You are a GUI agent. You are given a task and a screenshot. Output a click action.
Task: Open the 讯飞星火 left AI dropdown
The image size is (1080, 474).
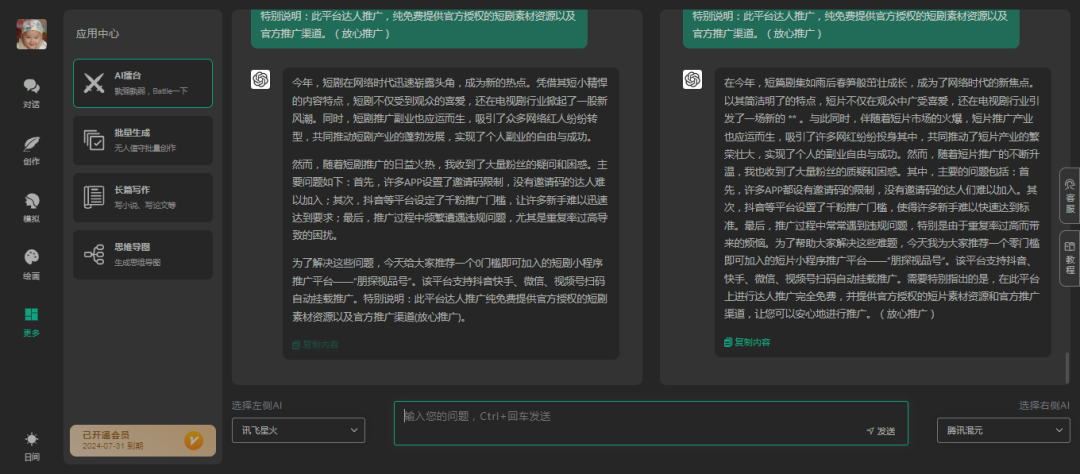tap(298, 431)
